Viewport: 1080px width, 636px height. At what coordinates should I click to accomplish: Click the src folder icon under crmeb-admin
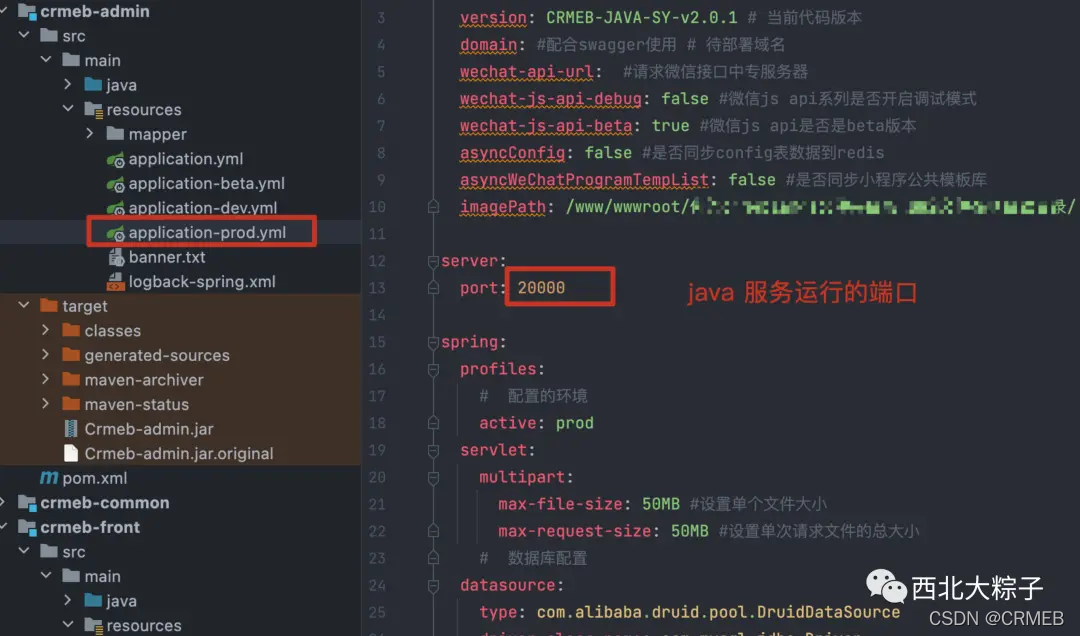coord(49,35)
